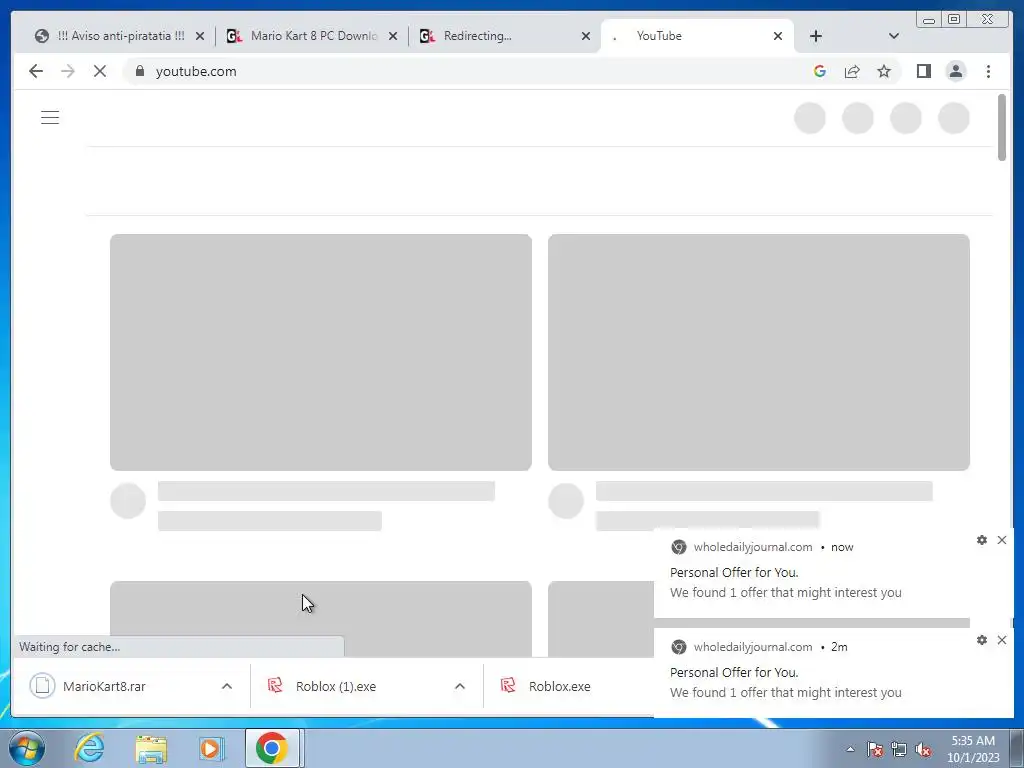
Task: Stop loading the YouTube page
Action: pyautogui.click(x=100, y=71)
